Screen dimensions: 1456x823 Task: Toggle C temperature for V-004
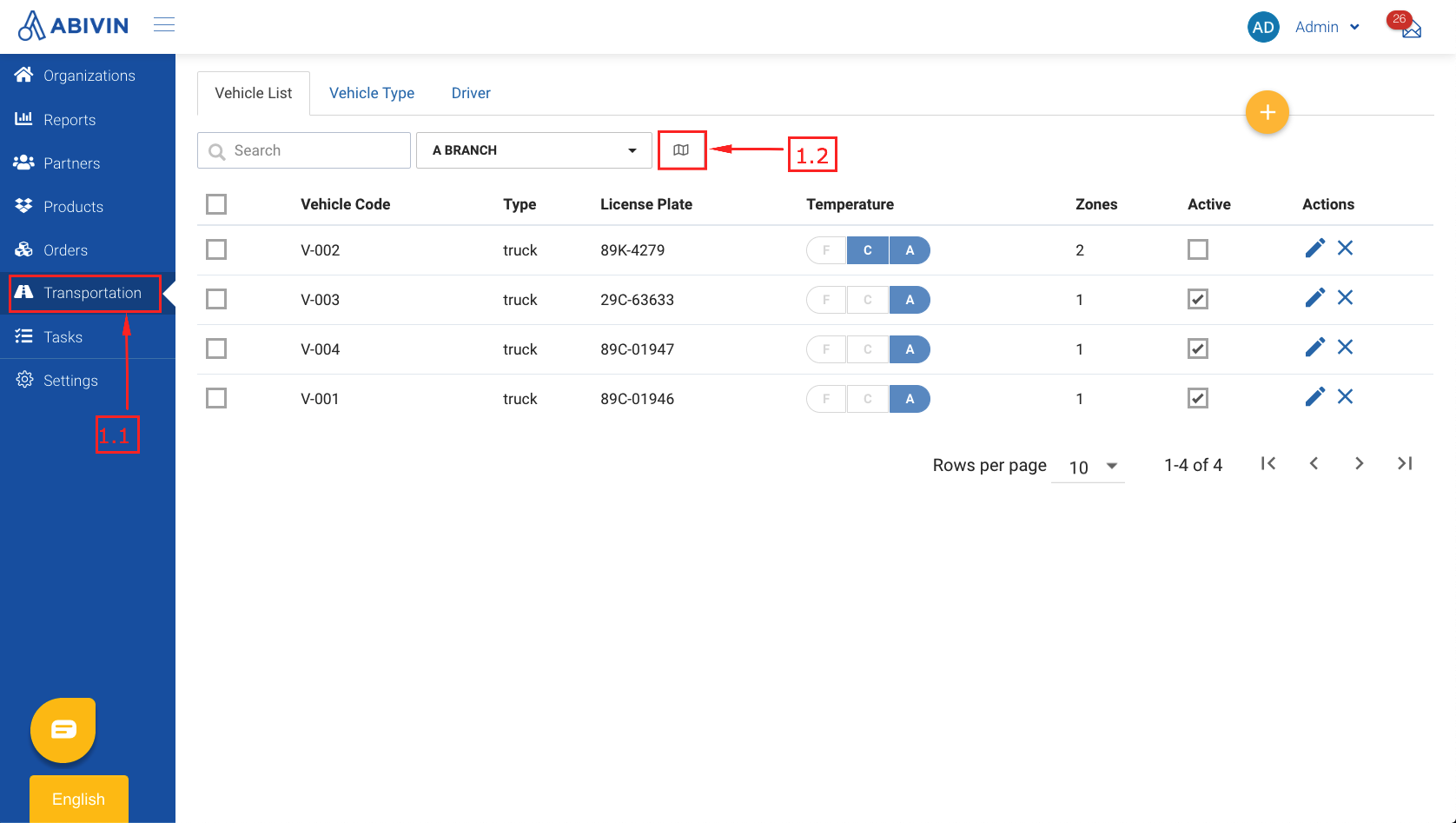868,349
